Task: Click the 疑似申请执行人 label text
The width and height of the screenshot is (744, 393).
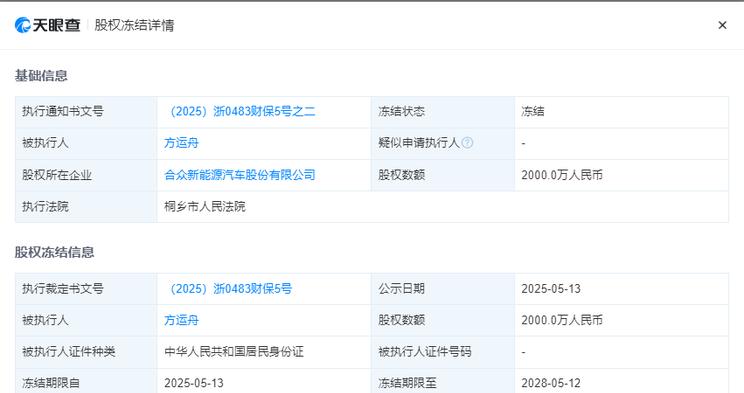Action: coord(419,143)
